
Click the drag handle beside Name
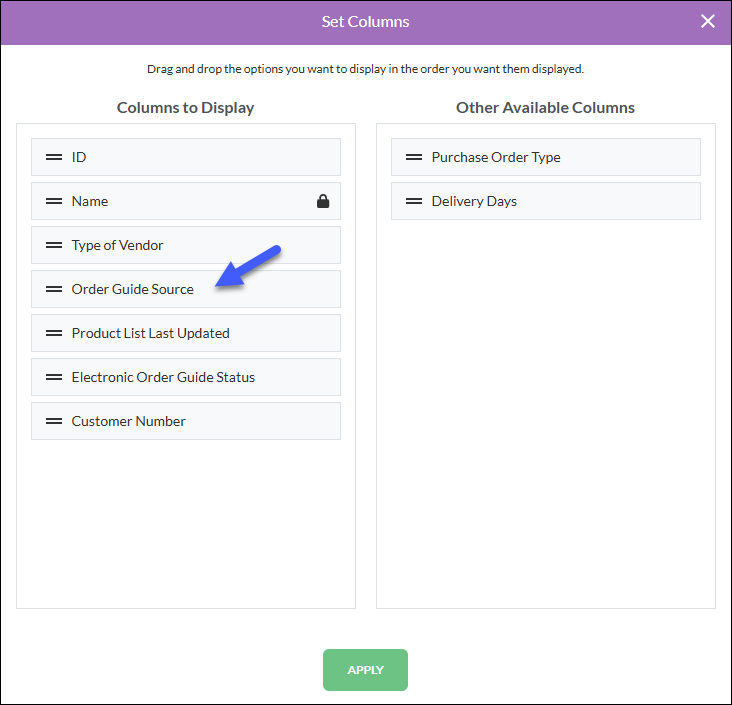[x=54, y=201]
